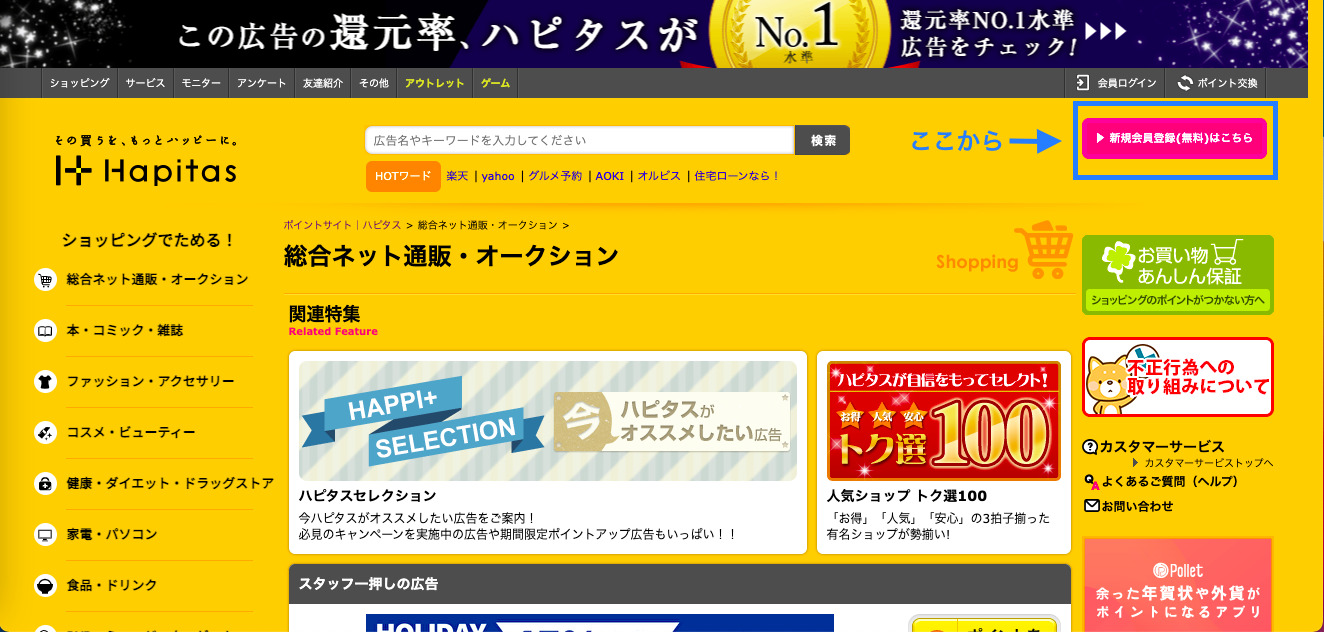Click the cosmetics icon beside コスメ・ビューティー
The width and height of the screenshot is (1324, 632).
tap(45, 433)
